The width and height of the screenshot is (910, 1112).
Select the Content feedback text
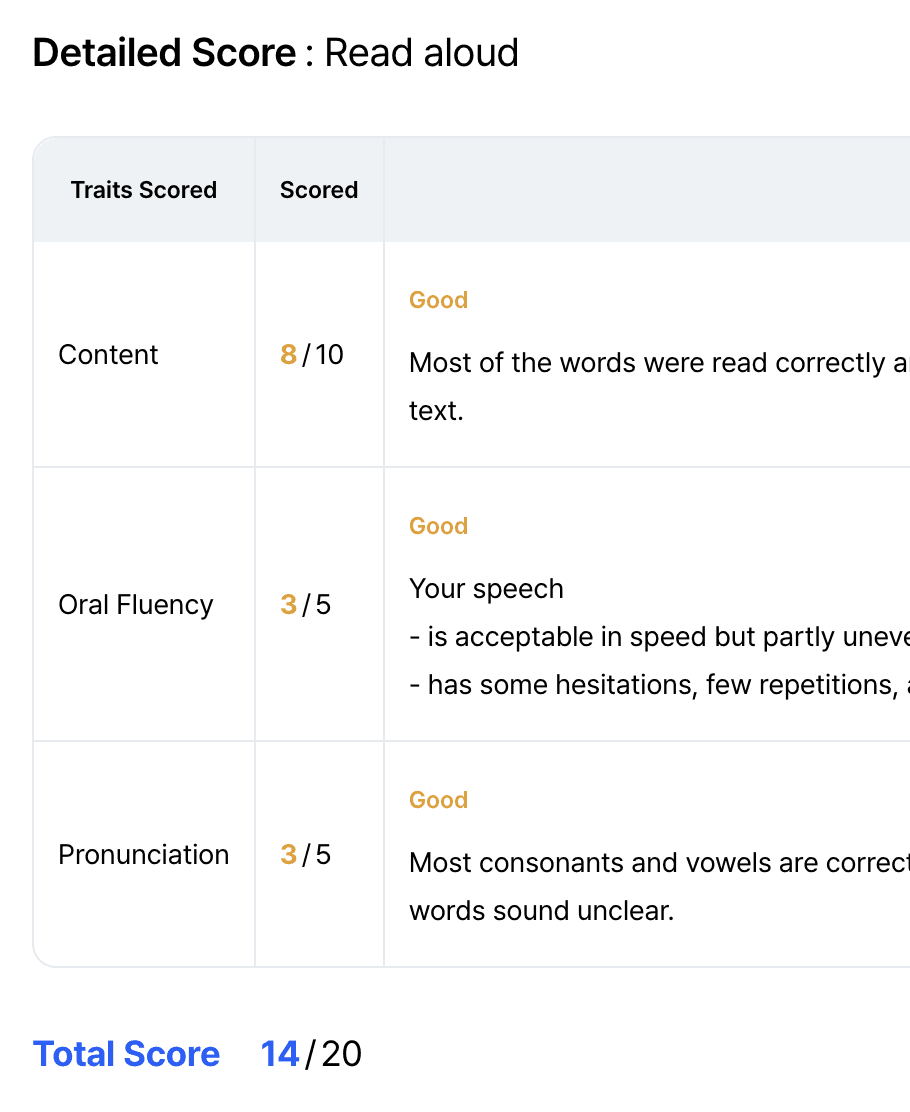pos(660,387)
